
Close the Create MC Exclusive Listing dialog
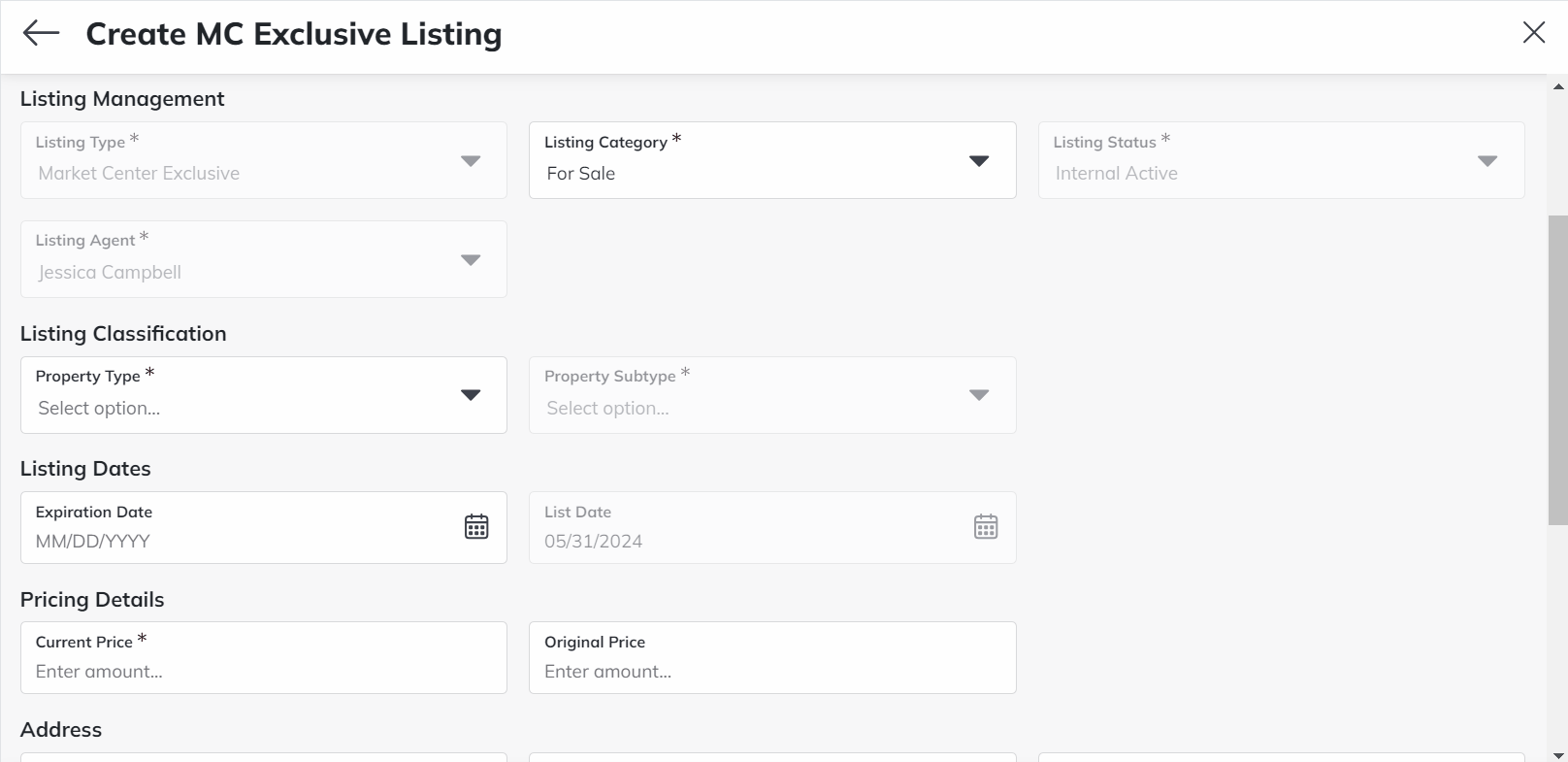click(x=1533, y=32)
